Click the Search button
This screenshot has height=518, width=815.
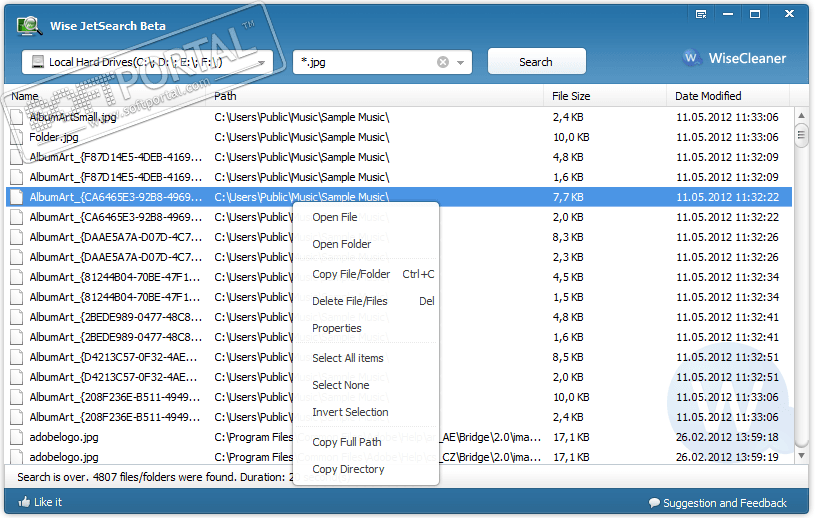(x=536, y=62)
